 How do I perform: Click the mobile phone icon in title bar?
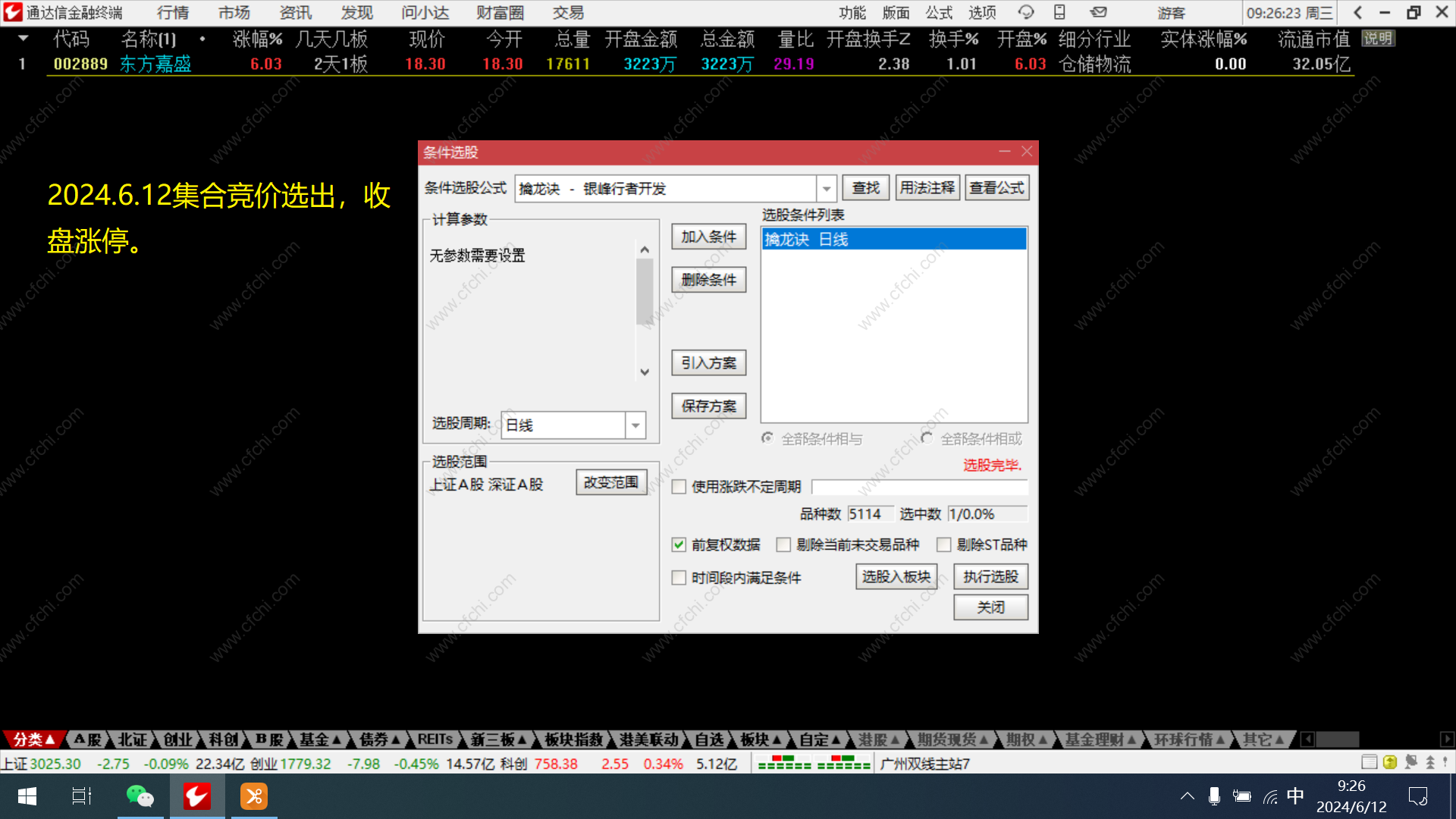pyautogui.click(x=1059, y=12)
